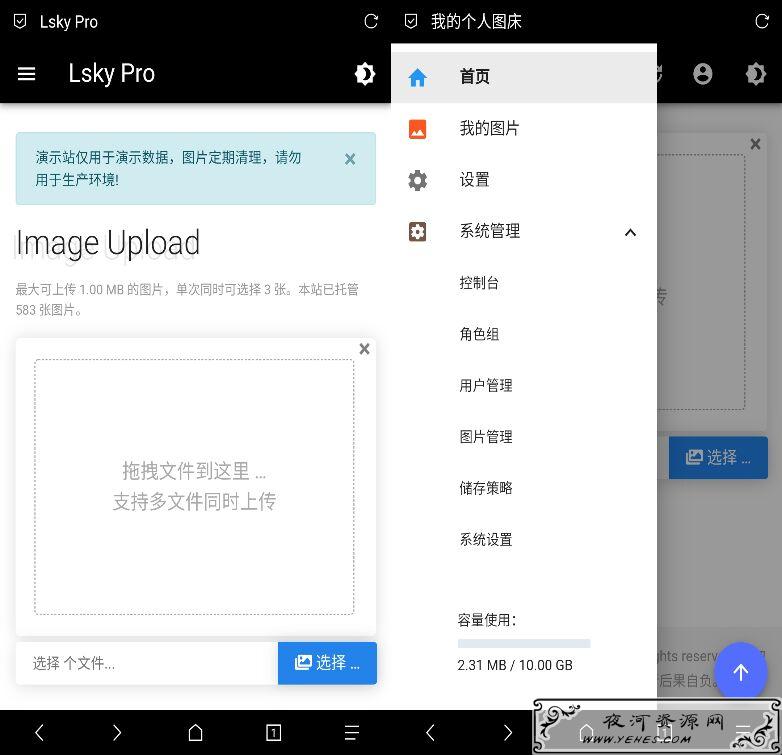Click the orange picture icon in drawer
Viewport: 782px width, 755px height.
417,129
